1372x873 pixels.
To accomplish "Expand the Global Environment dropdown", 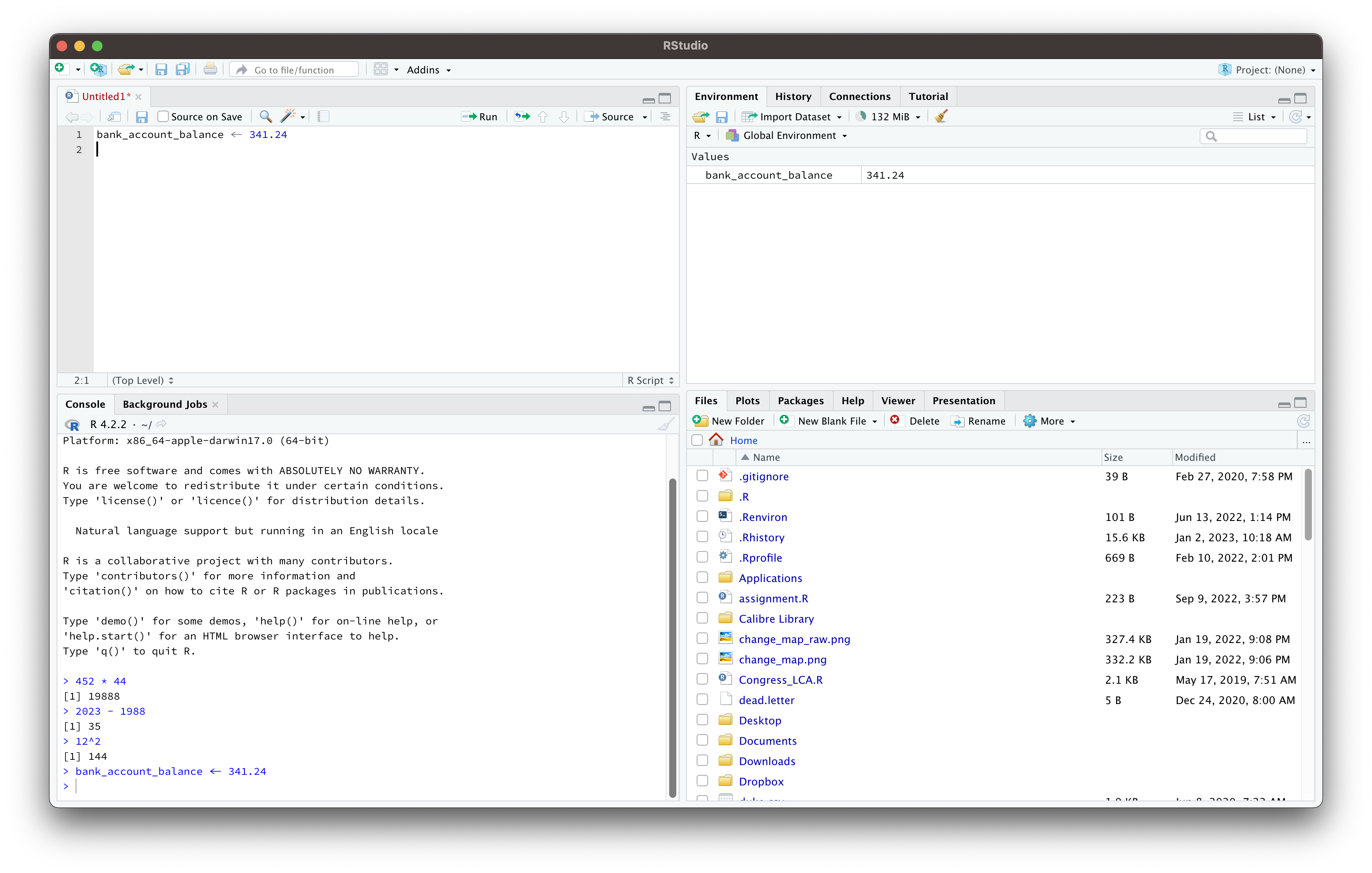I will (x=789, y=136).
